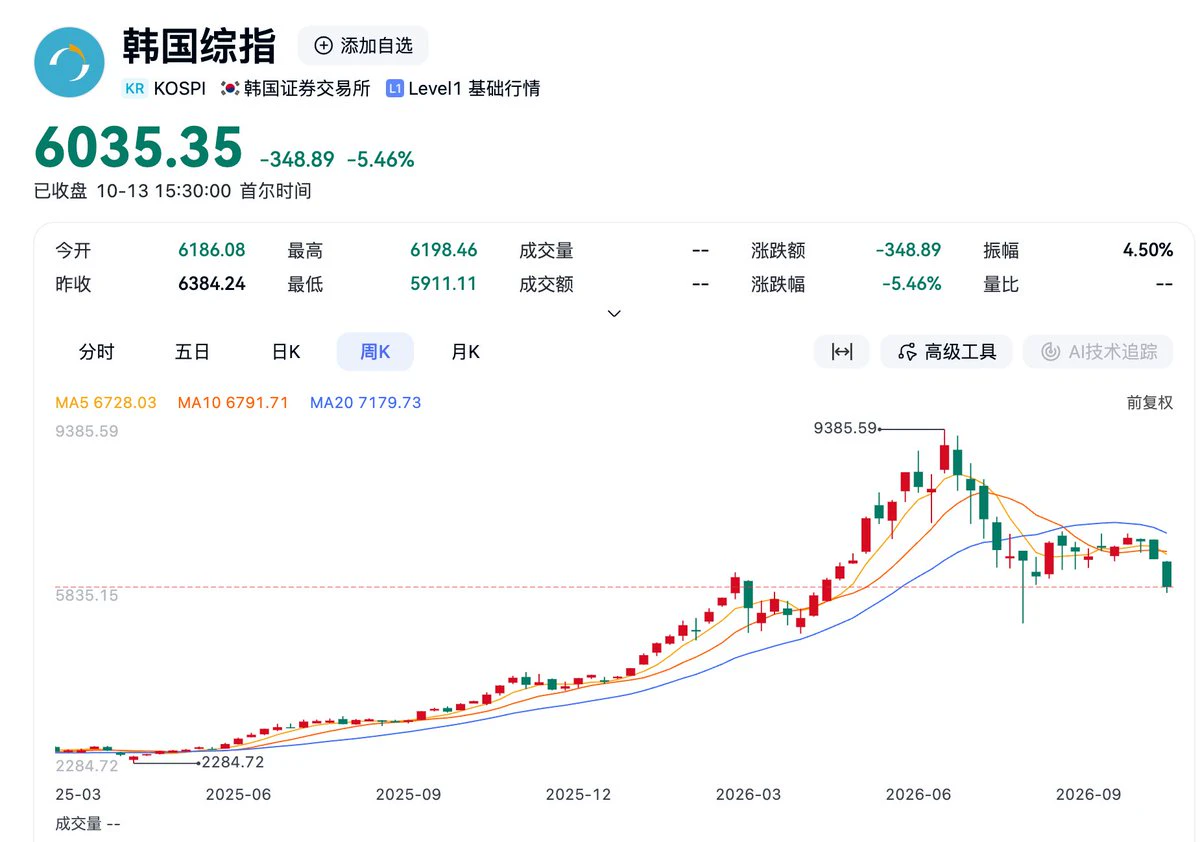This screenshot has width=1200, height=842.
Task: Select the 日K chart tab
Action: click(x=286, y=352)
